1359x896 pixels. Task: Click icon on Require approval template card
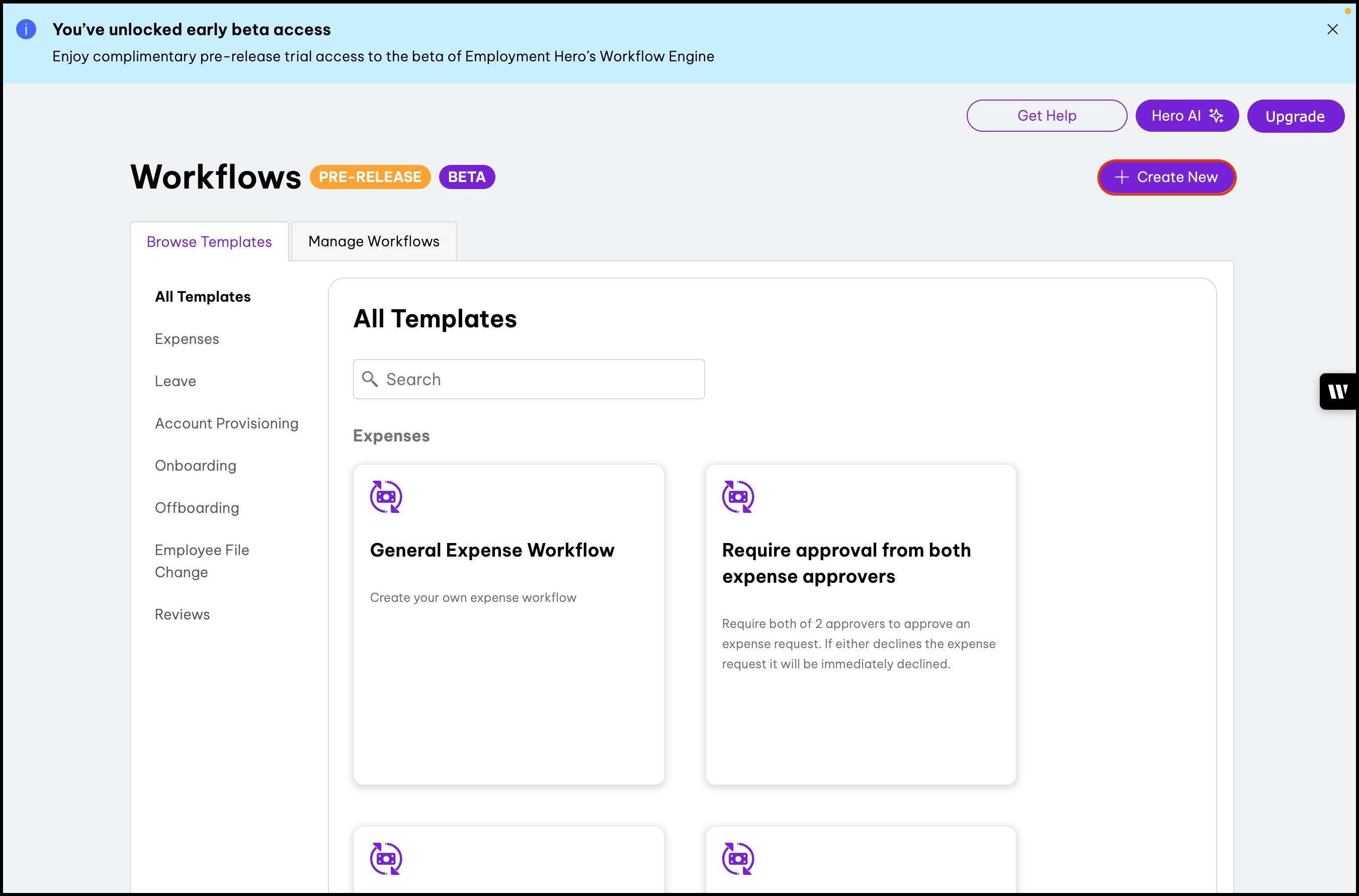click(738, 497)
